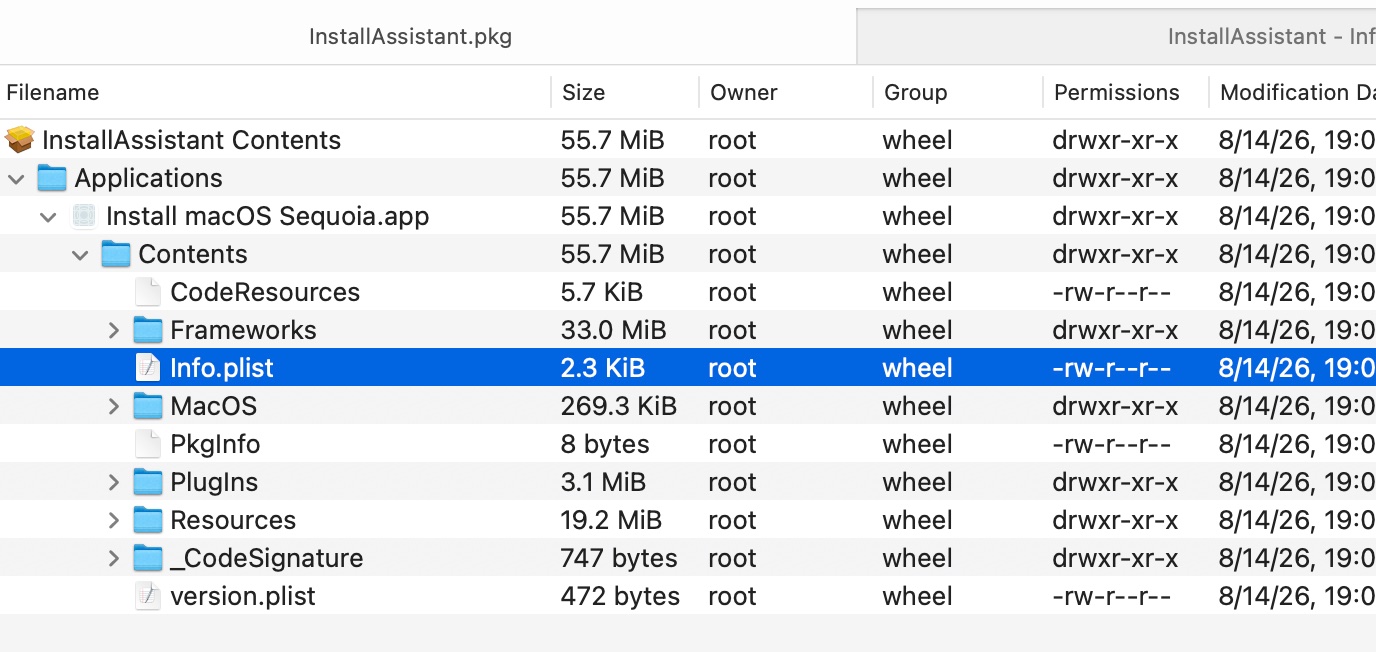Click the Info.plist file icon

[x=147, y=368]
